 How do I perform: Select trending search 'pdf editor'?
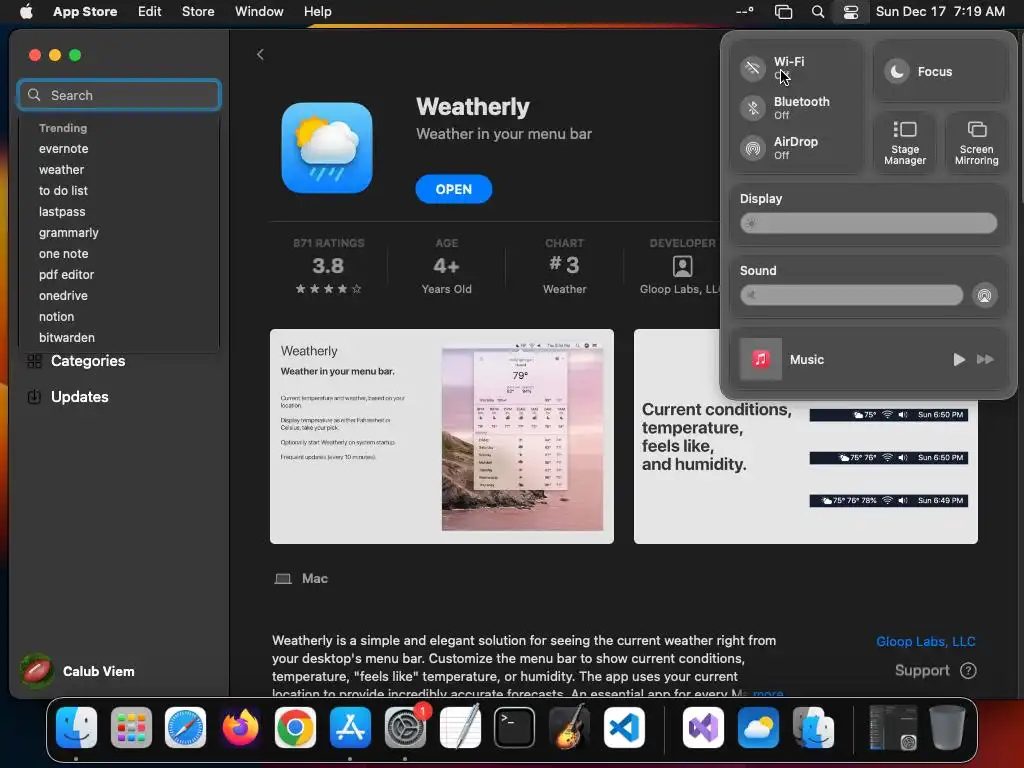click(x=66, y=274)
